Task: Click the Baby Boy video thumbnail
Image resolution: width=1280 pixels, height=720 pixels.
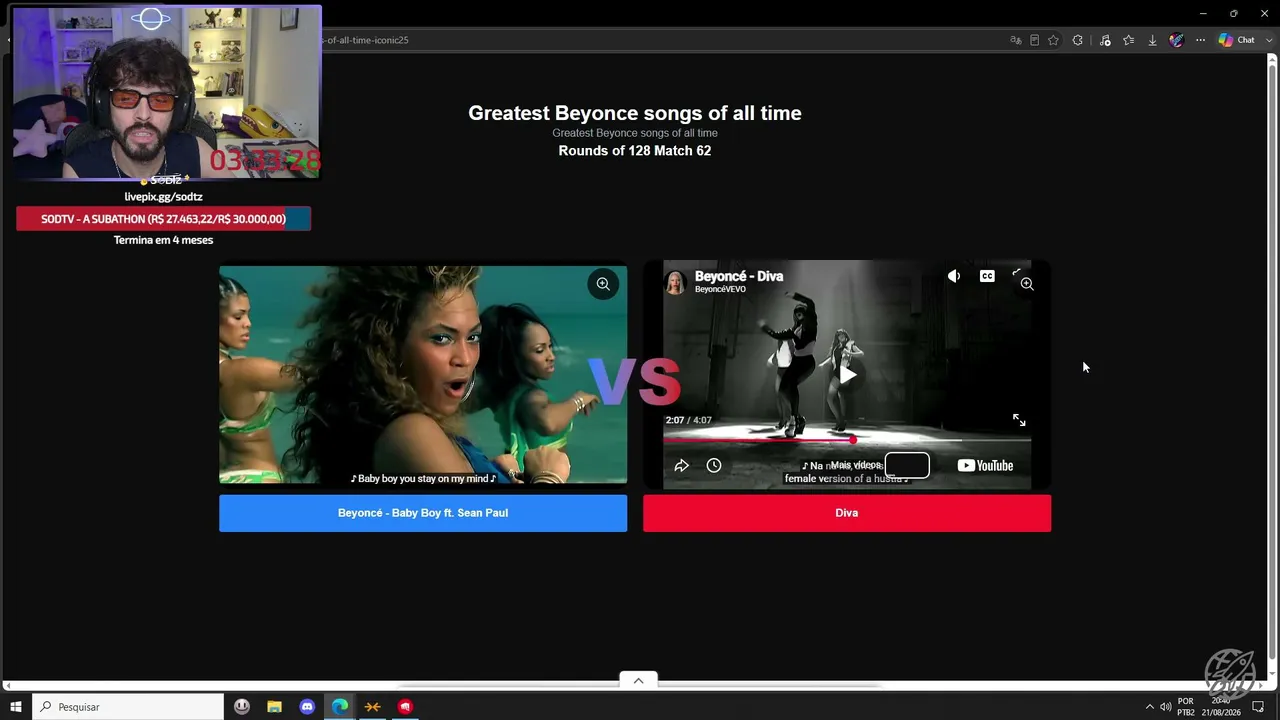Action: click(423, 374)
